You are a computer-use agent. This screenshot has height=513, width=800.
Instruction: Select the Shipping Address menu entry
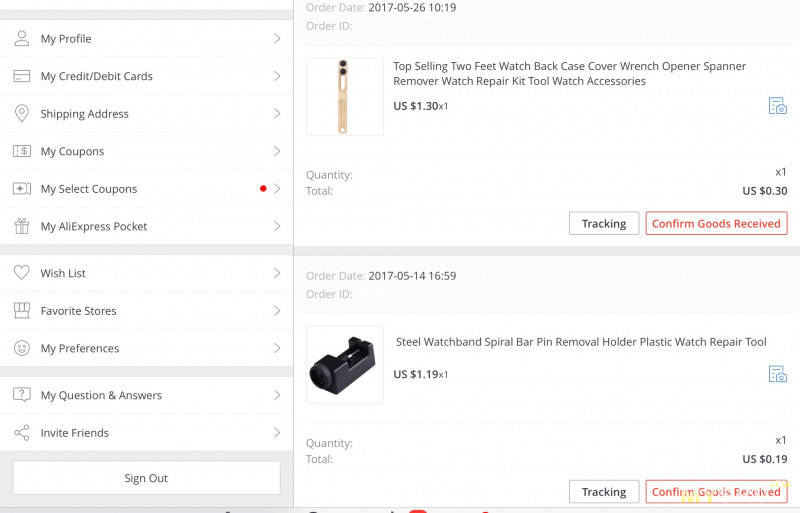(x=84, y=114)
